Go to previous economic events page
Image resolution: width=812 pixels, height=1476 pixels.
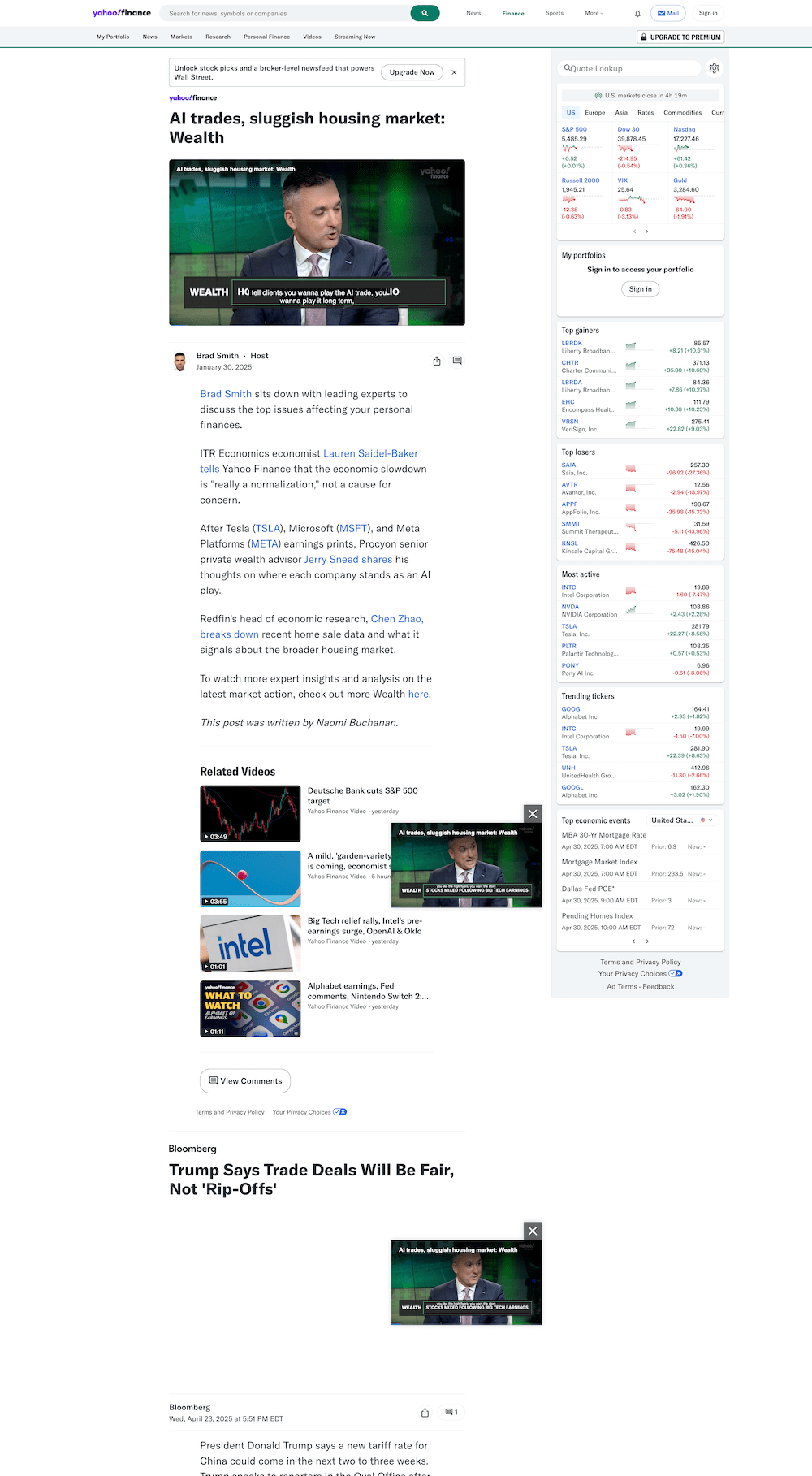pyautogui.click(x=635, y=941)
